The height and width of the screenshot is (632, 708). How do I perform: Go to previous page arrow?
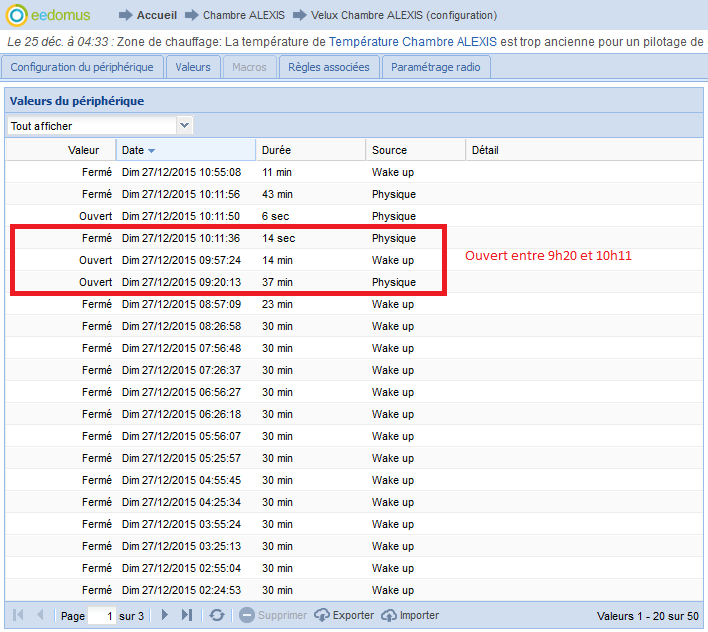point(40,615)
